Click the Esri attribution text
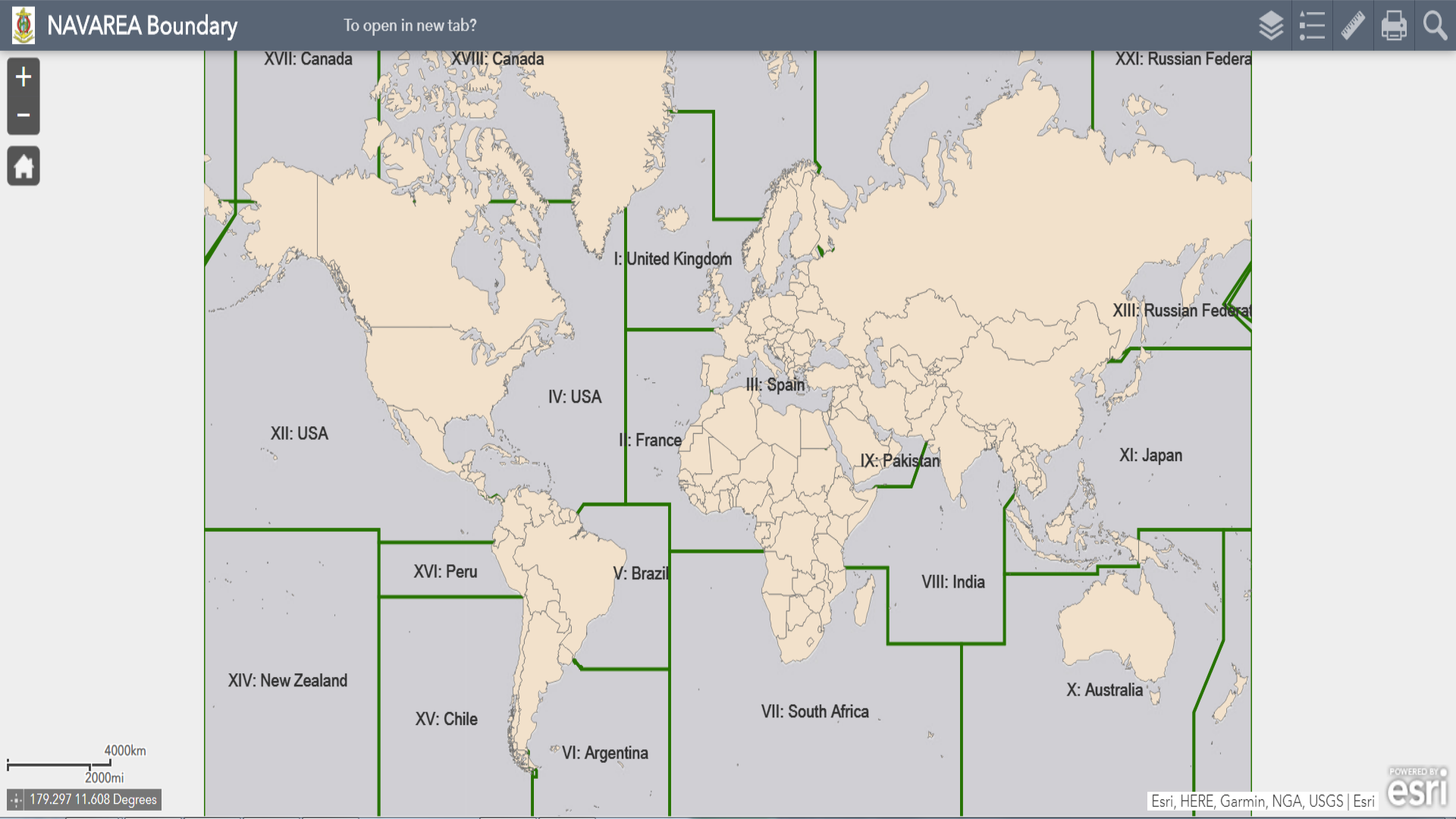The width and height of the screenshot is (1456, 819). coord(1262,800)
